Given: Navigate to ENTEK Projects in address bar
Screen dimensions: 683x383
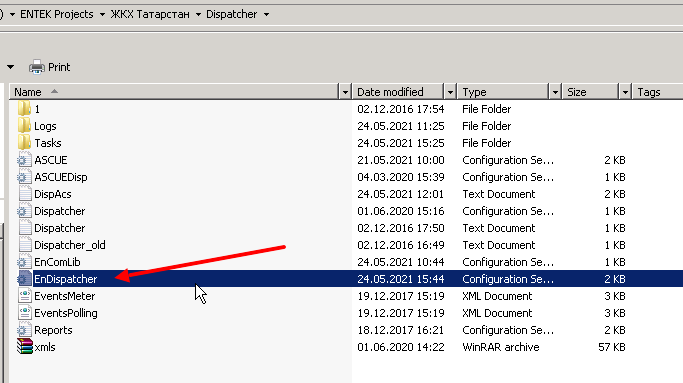Looking at the screenshot, I should tap(57, 14).
